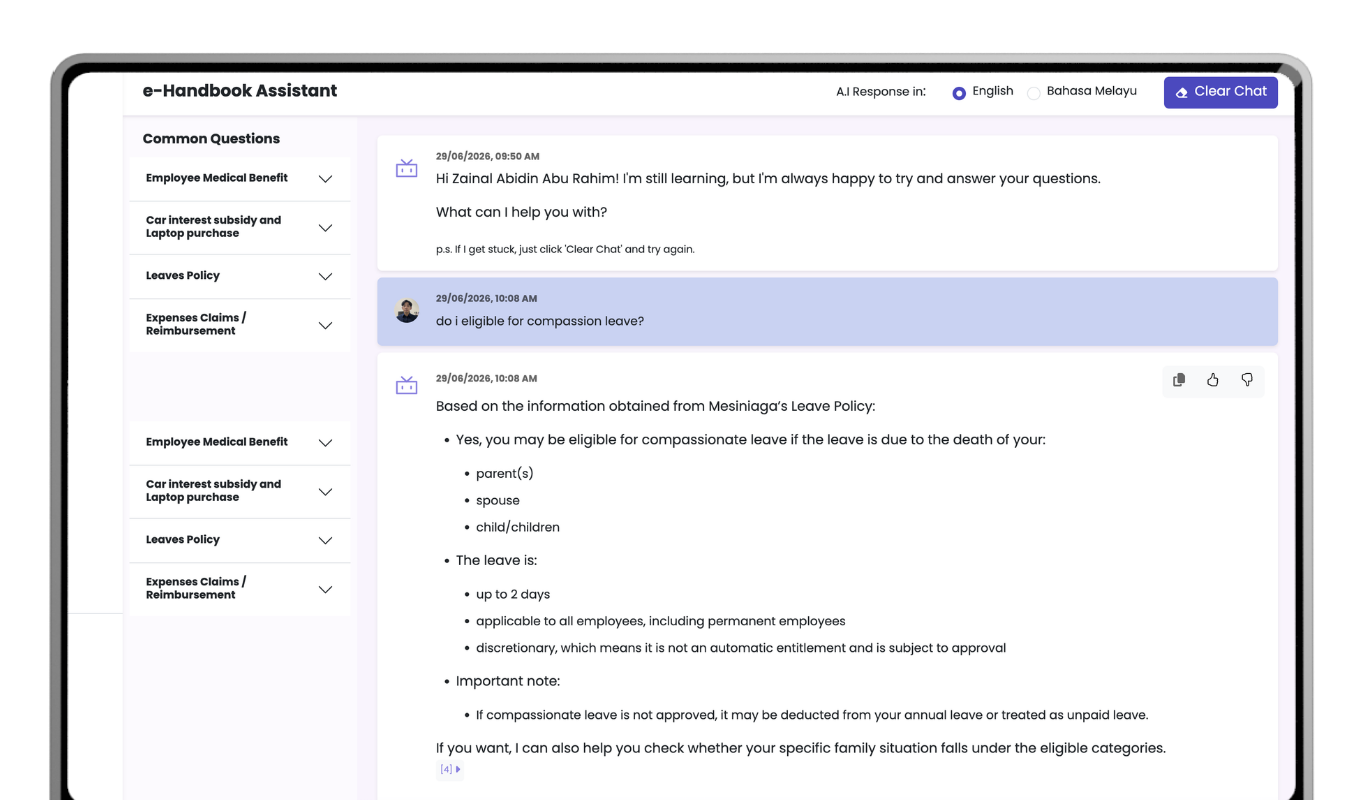The image size is (1350, 800).
Task: Open Employee Medical Benefit label in the upper list
Action: (217, 178)
